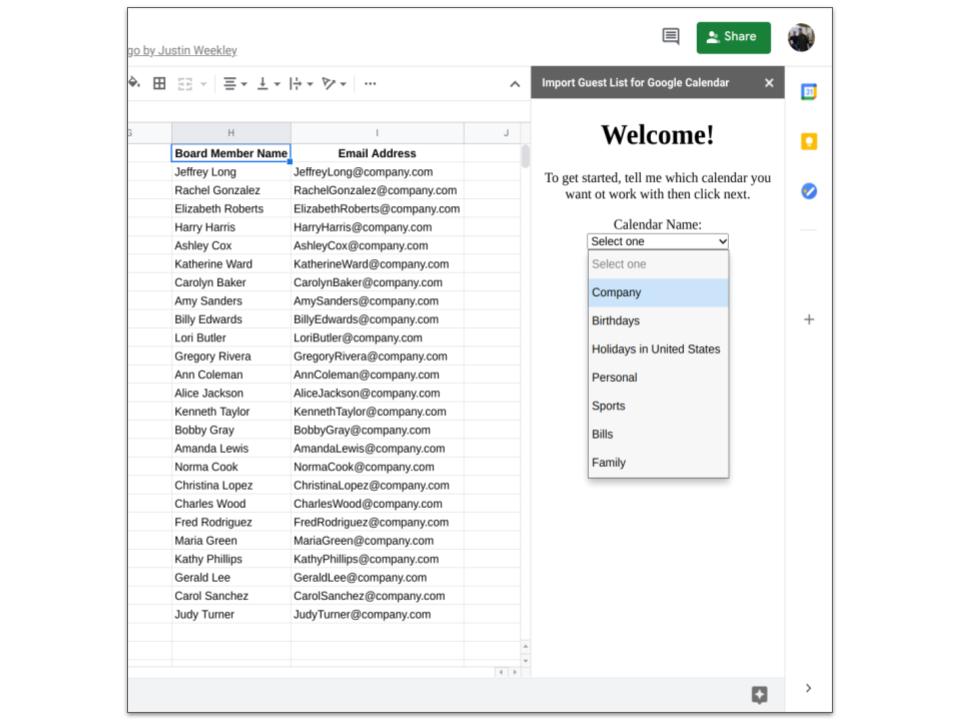Open the borders tool

pyautogui.click(x=159, y=83)
